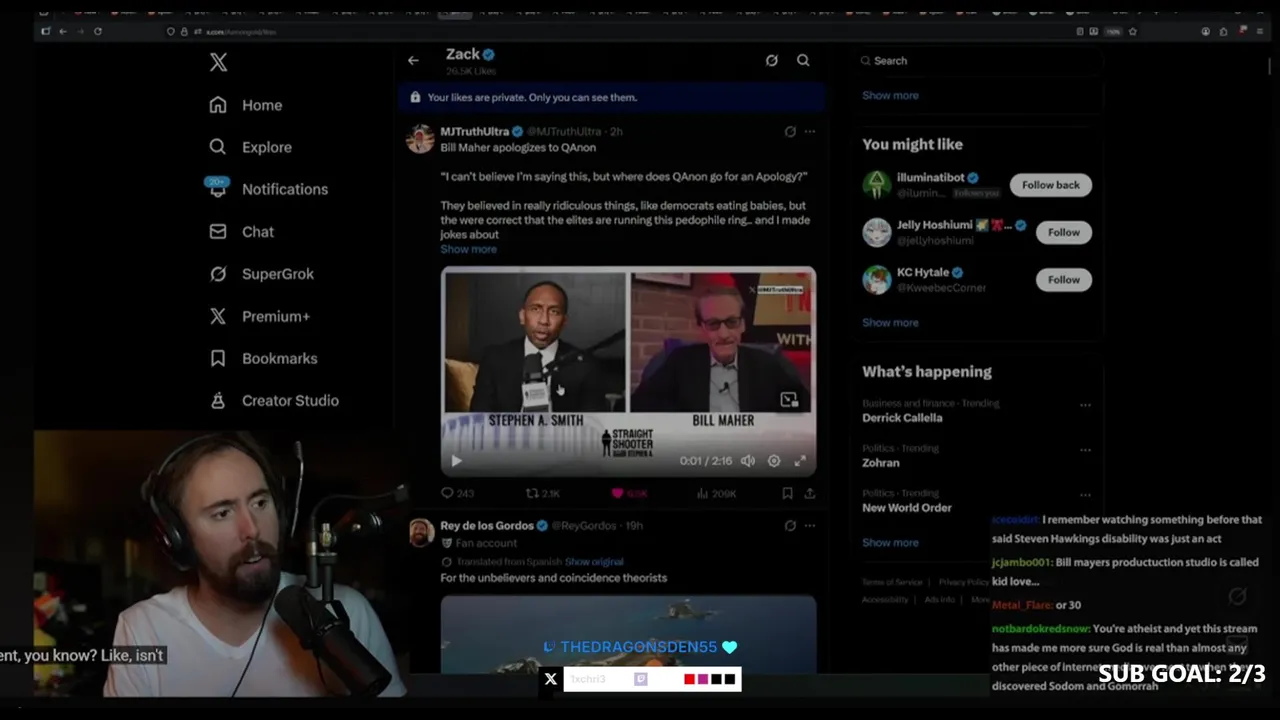Open video settings gear

coord(774,461)
